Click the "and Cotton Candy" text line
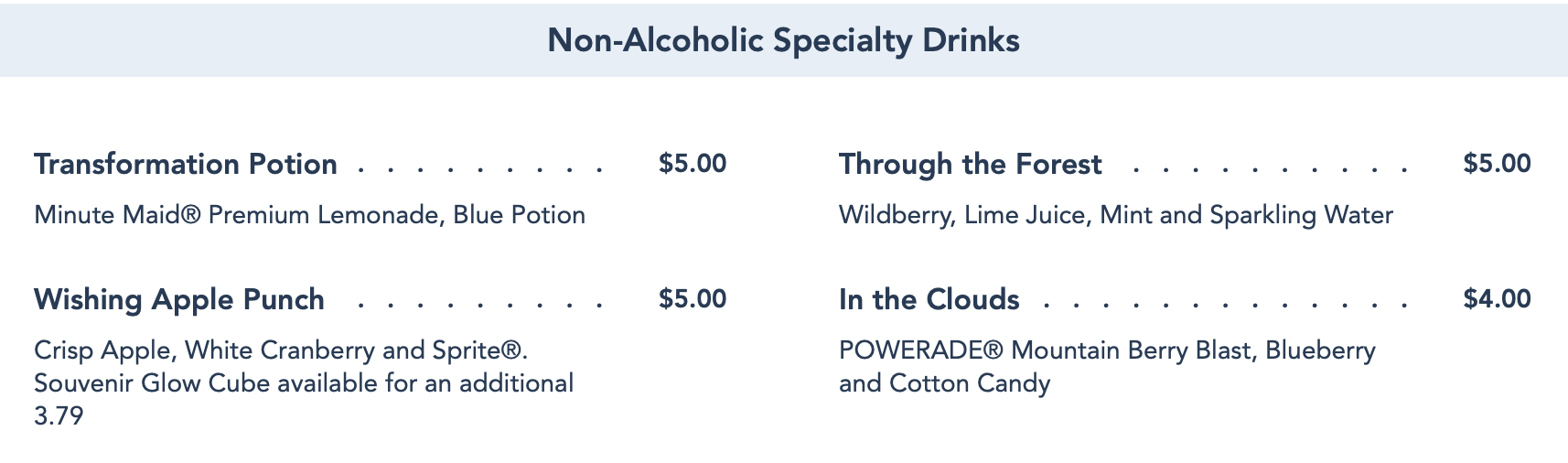This screenshot has height=463, width=1568. [944, 383]
